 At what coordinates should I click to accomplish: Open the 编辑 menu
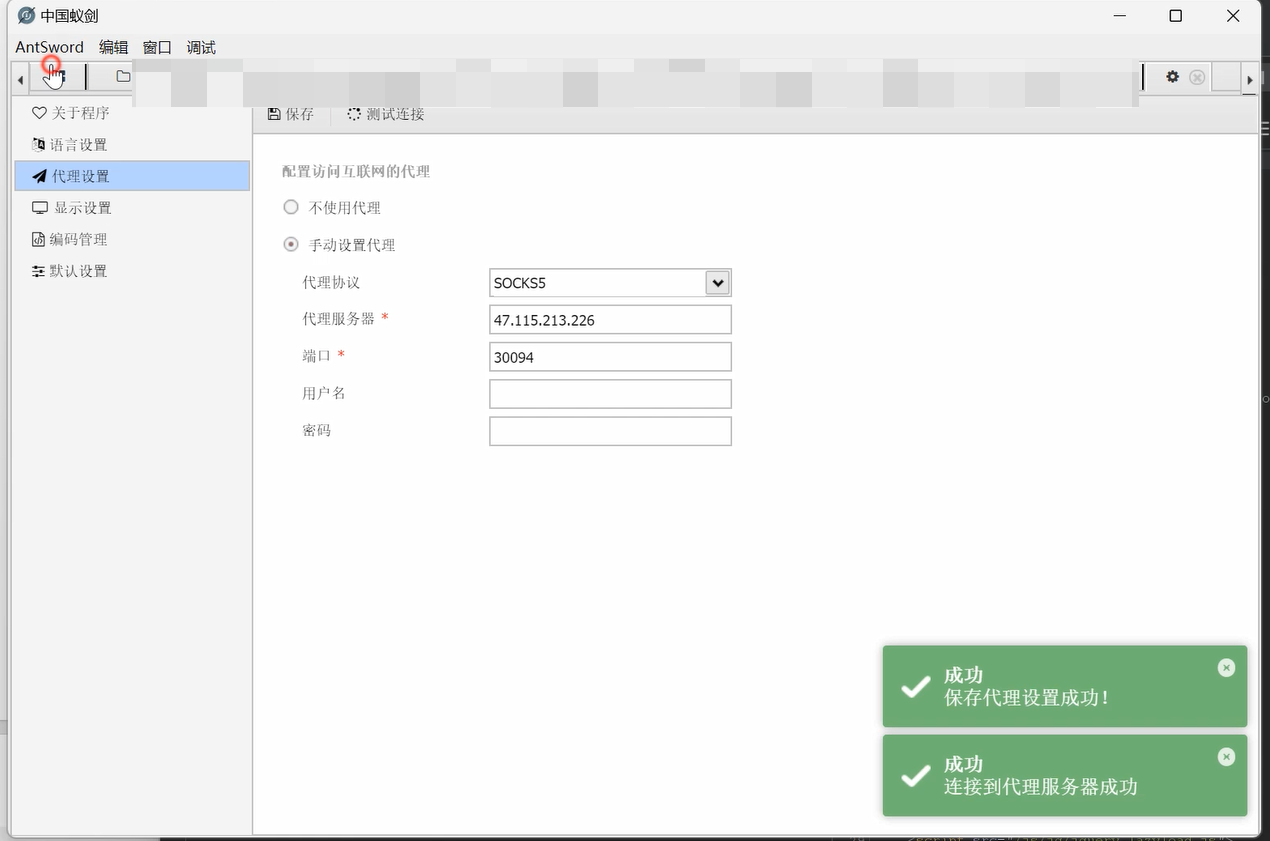[x=114, y=47]
